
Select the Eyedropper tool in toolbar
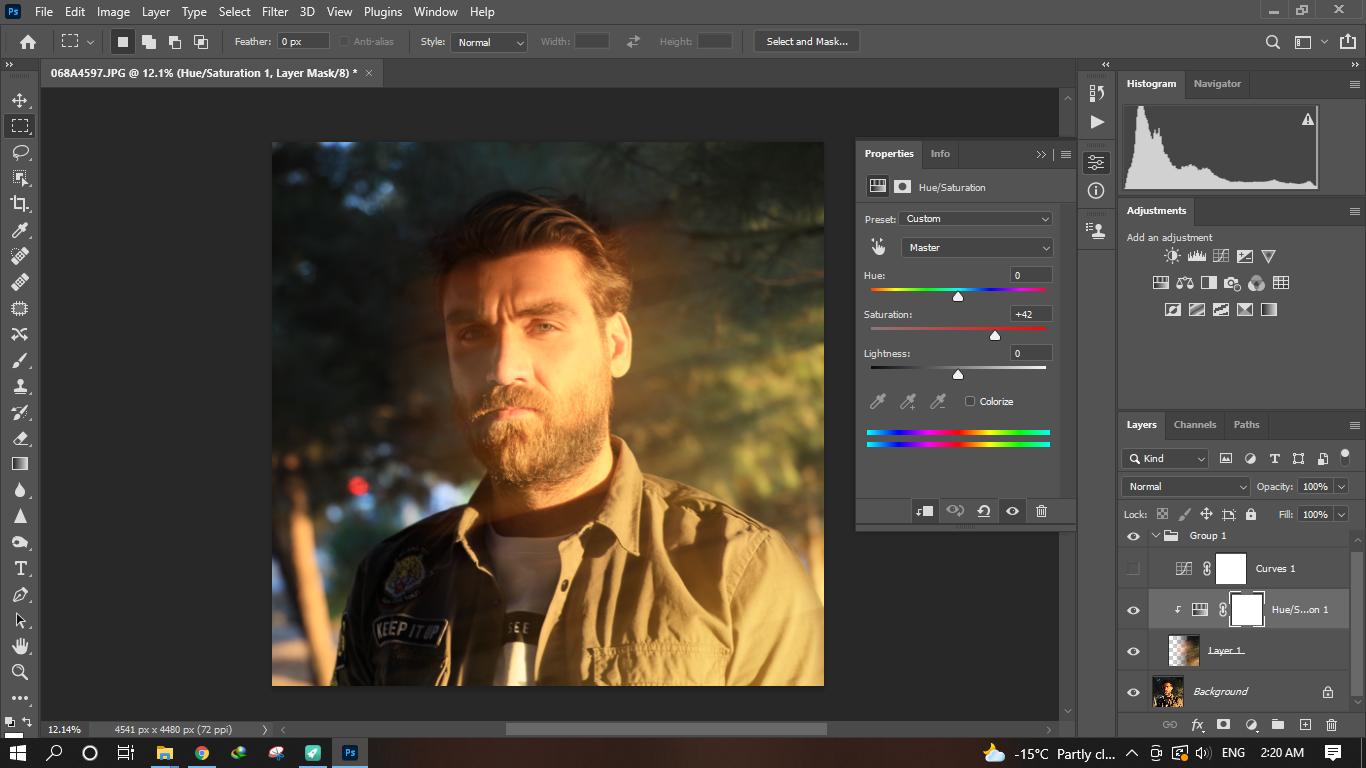[x=19, y=230]
